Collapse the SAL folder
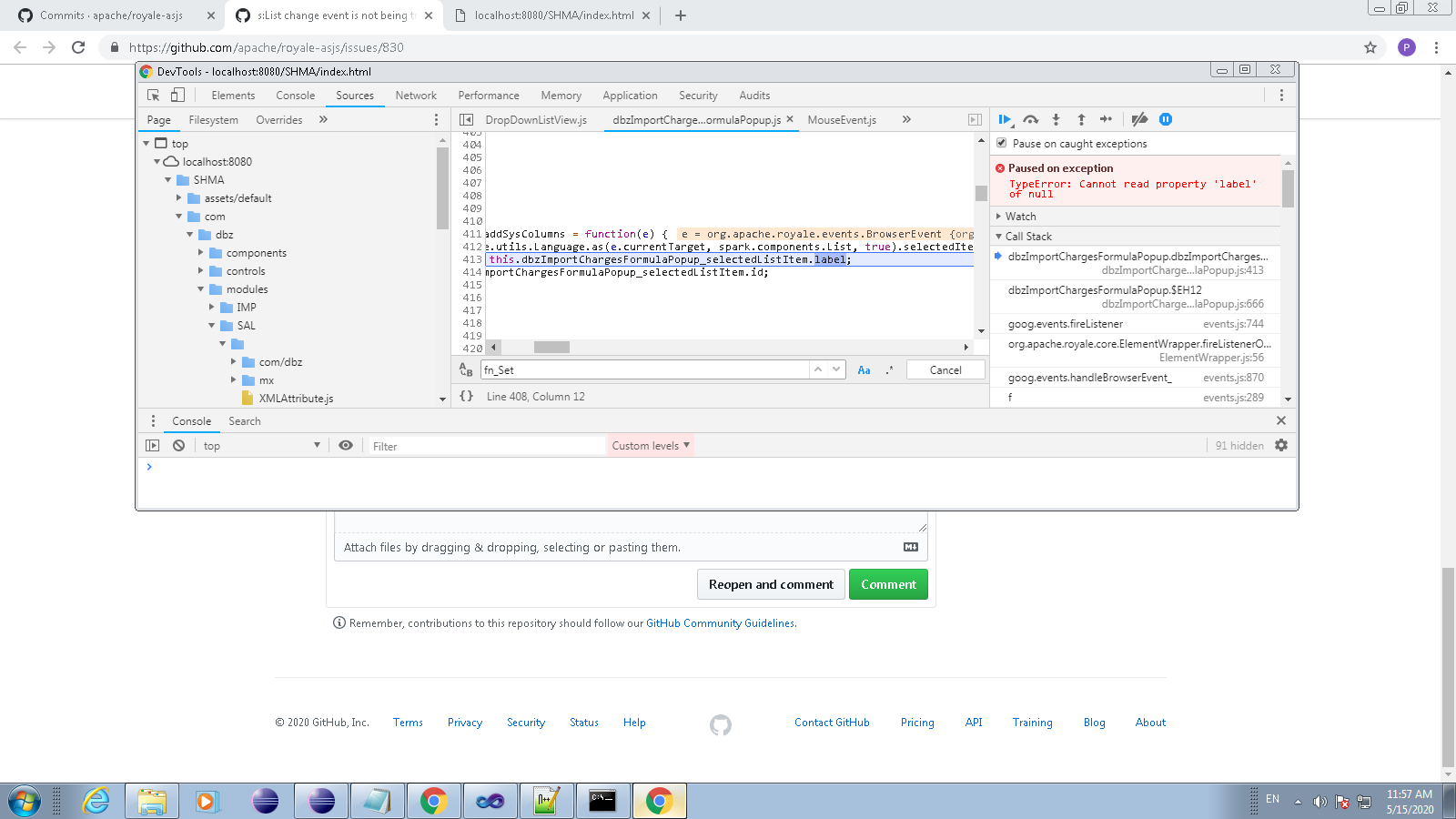Viewport: 1456px width, 819px height. (211, 325)
